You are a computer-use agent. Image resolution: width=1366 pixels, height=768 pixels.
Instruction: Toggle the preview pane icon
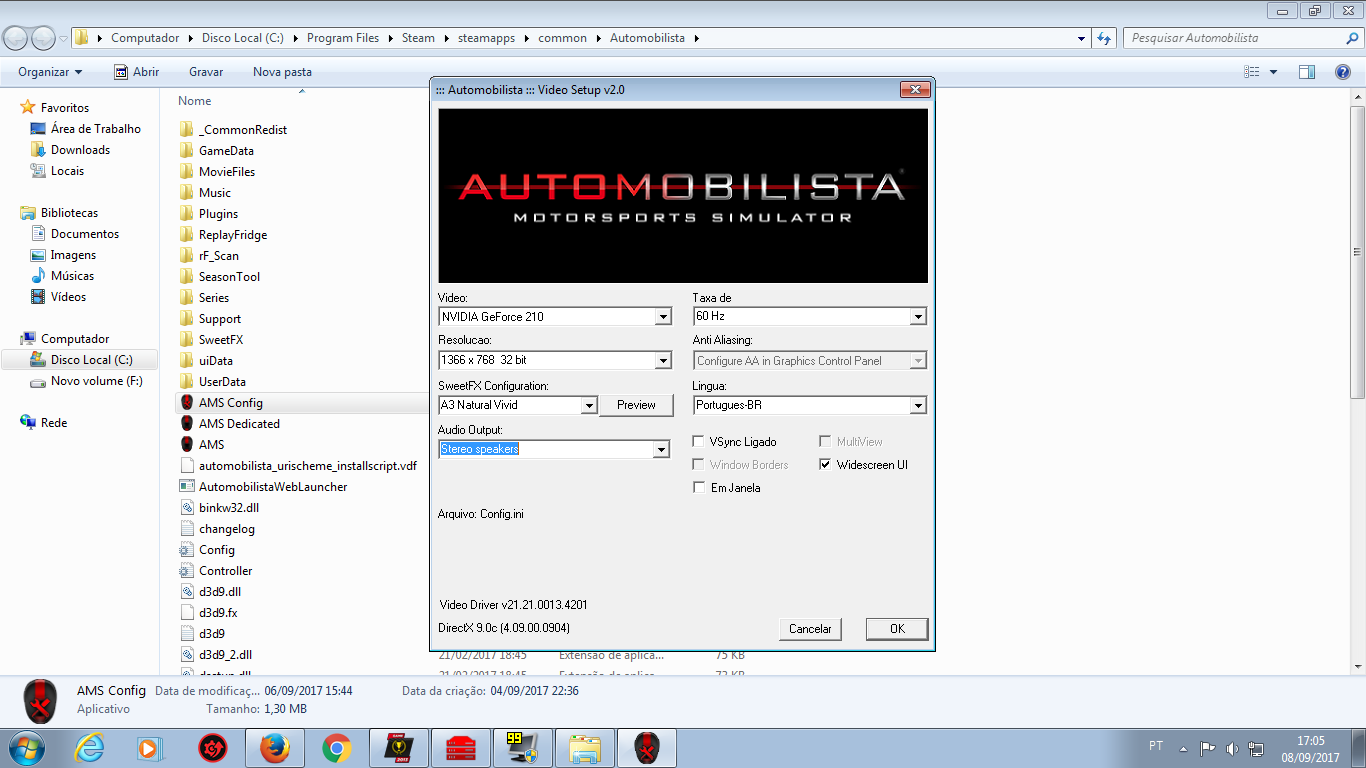[x=1306, y=72]
